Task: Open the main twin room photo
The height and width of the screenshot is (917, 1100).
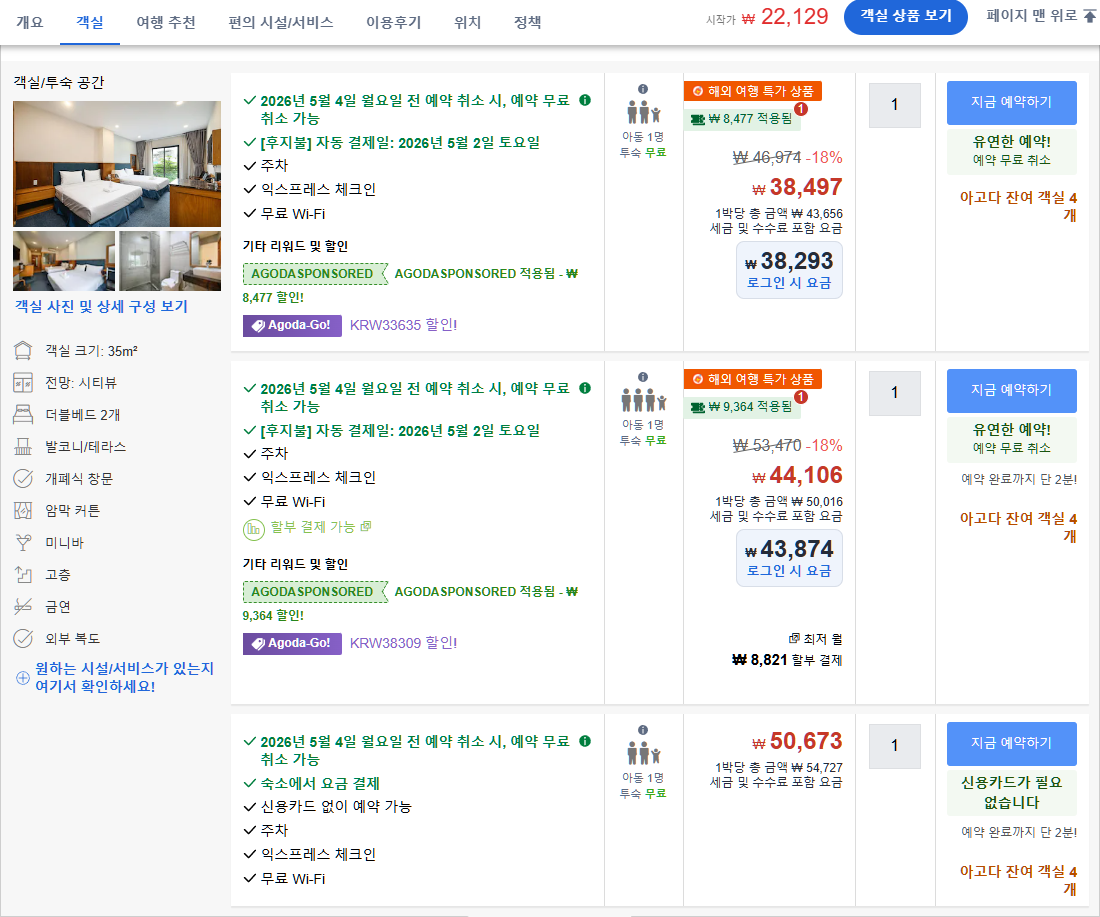Action: tap(116, 163)
